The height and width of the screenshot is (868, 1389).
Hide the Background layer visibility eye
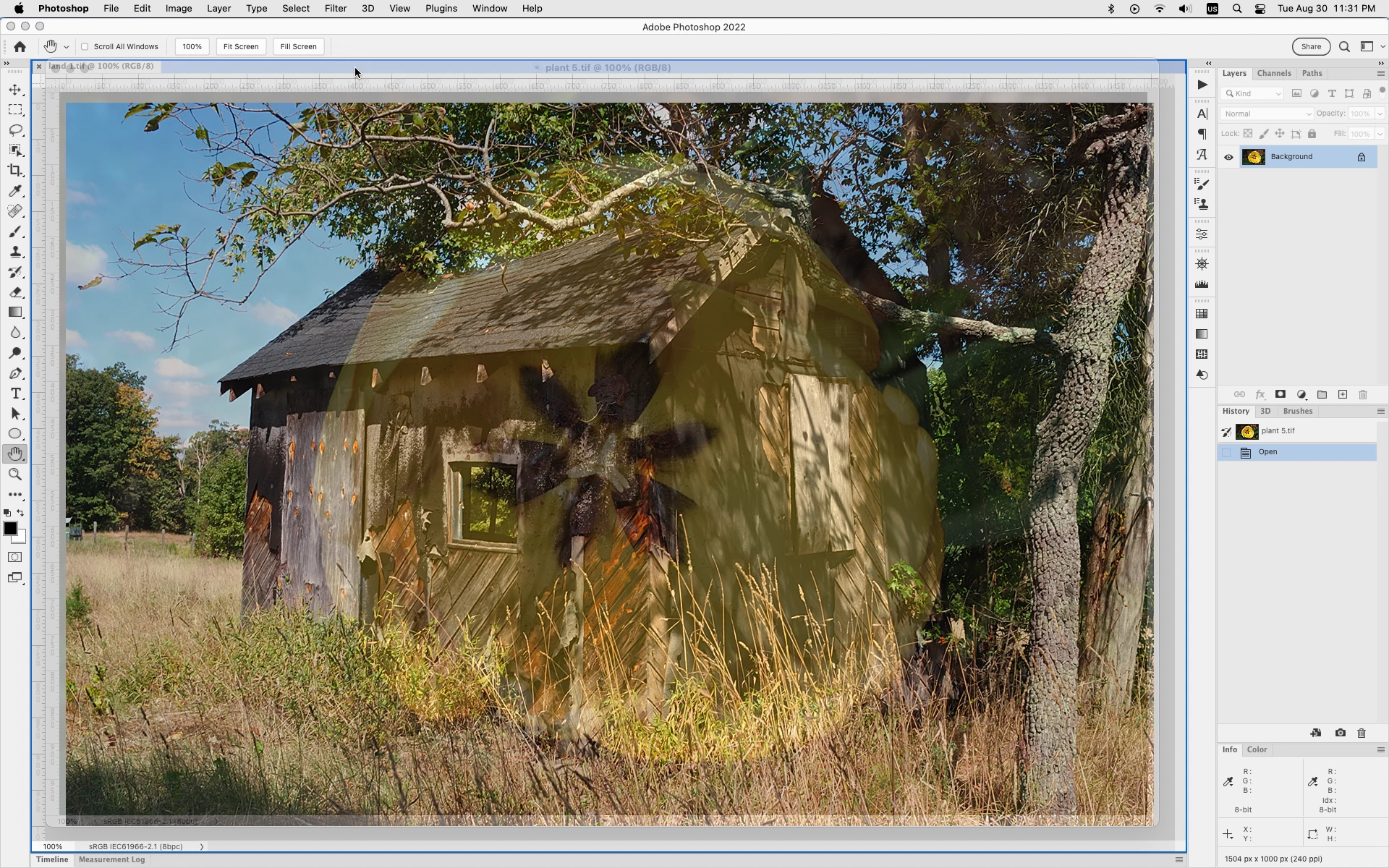point(1228,157)
